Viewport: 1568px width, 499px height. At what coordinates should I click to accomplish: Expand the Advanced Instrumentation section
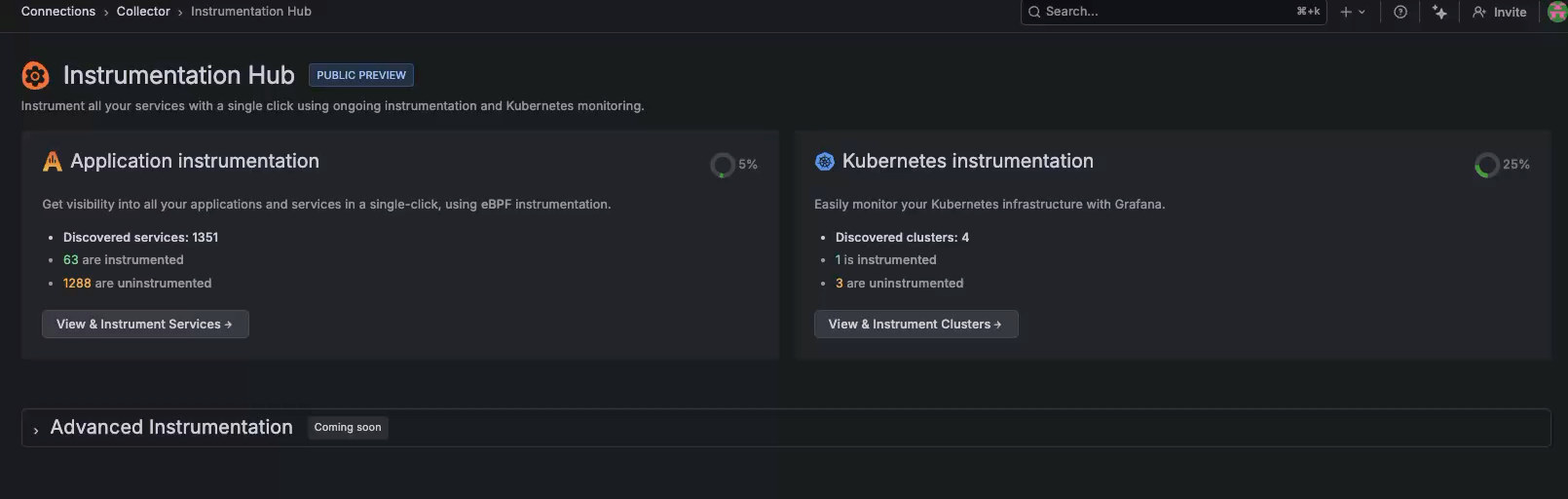(x=36, y=429)
